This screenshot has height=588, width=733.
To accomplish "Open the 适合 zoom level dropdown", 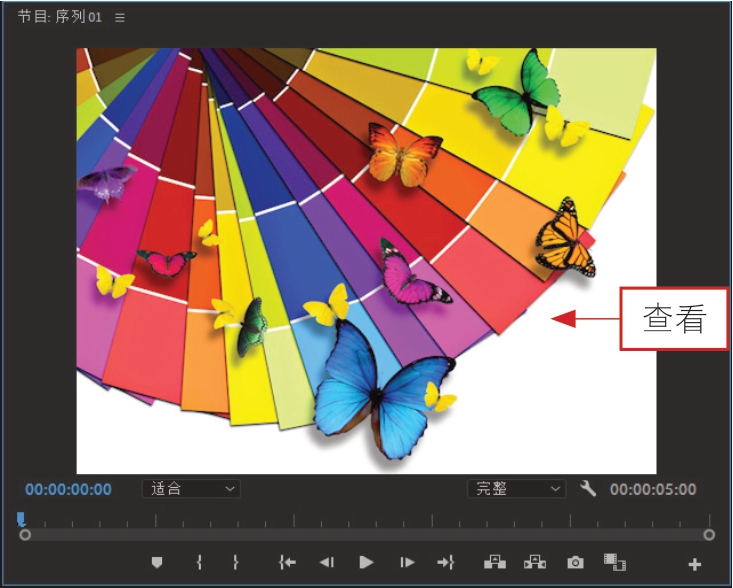I will 191,489.
